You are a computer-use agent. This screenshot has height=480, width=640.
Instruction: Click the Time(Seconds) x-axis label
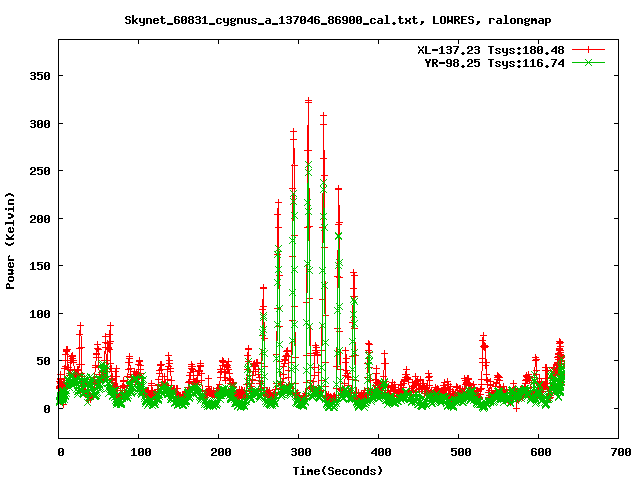coord(338,471)
